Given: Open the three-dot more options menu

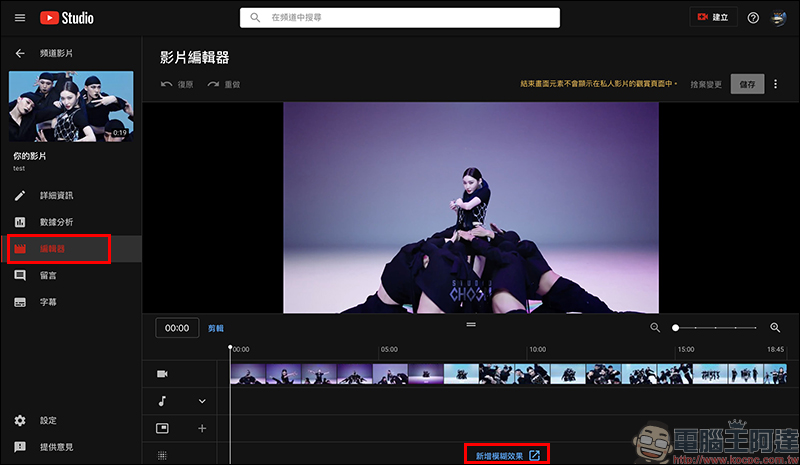Looking at the screenshot, I should tap(775, 84).
